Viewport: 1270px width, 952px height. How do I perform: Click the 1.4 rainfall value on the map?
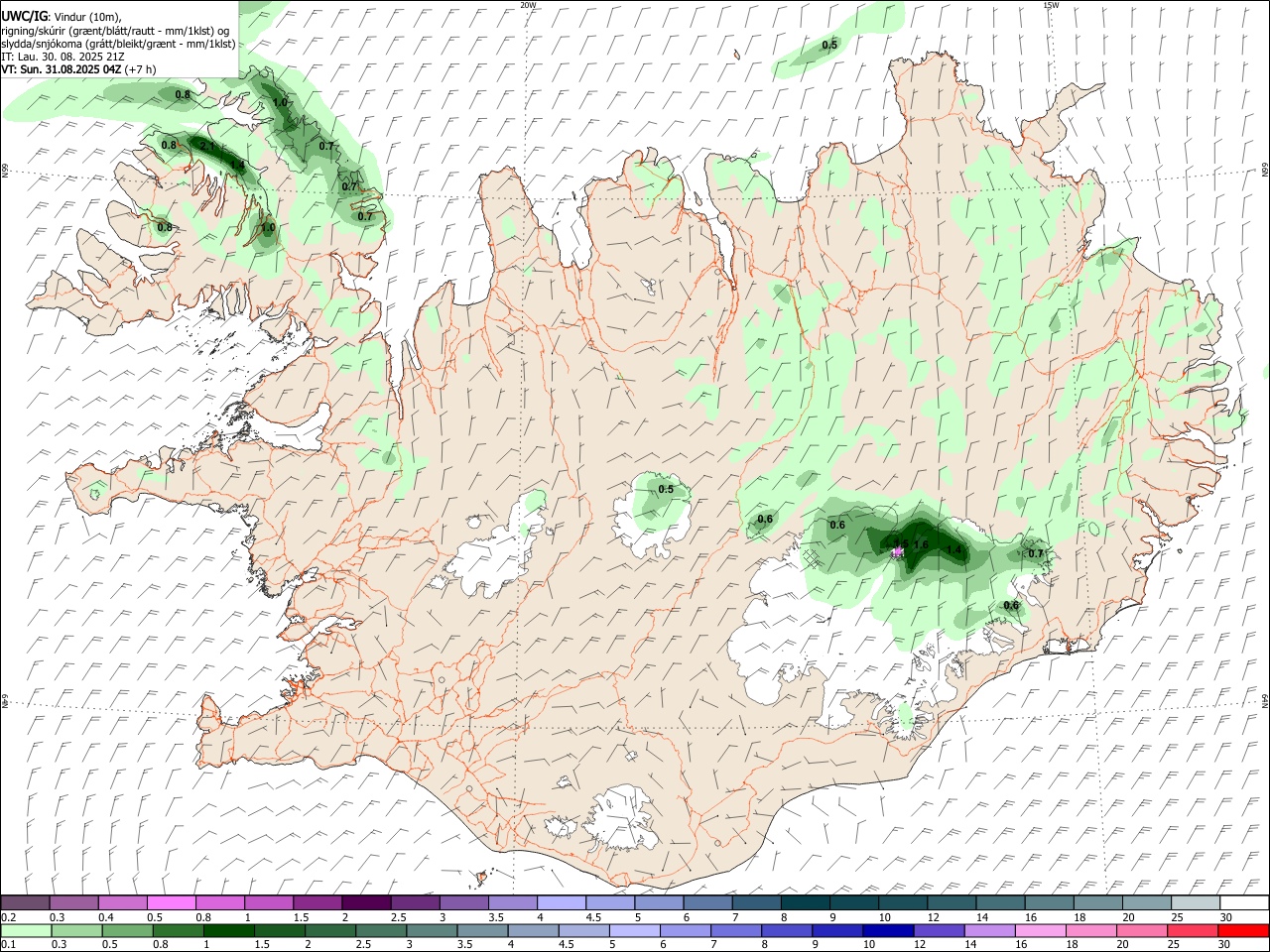click(954, 550)
